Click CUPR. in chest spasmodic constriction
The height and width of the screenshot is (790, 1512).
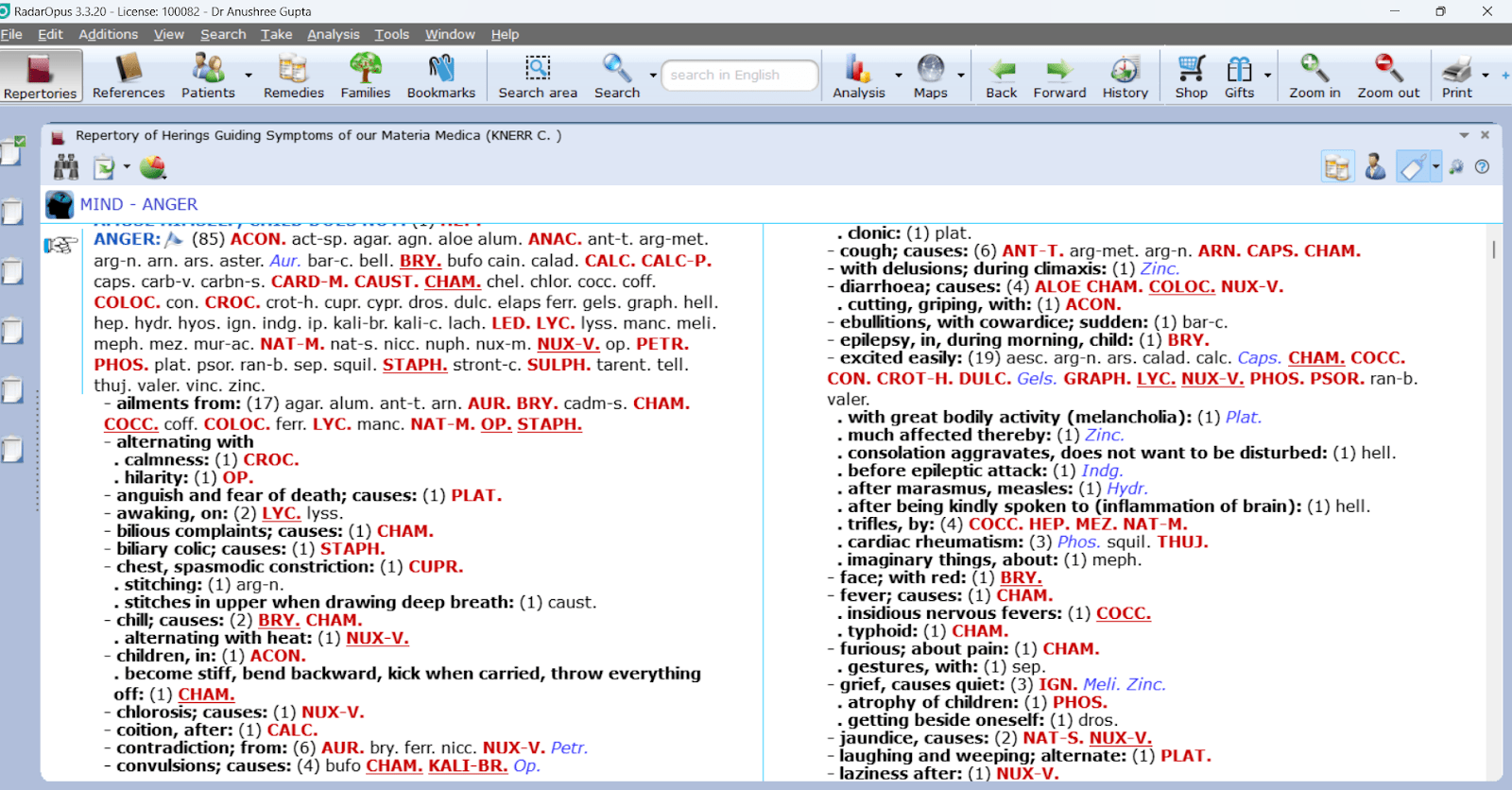436,567
